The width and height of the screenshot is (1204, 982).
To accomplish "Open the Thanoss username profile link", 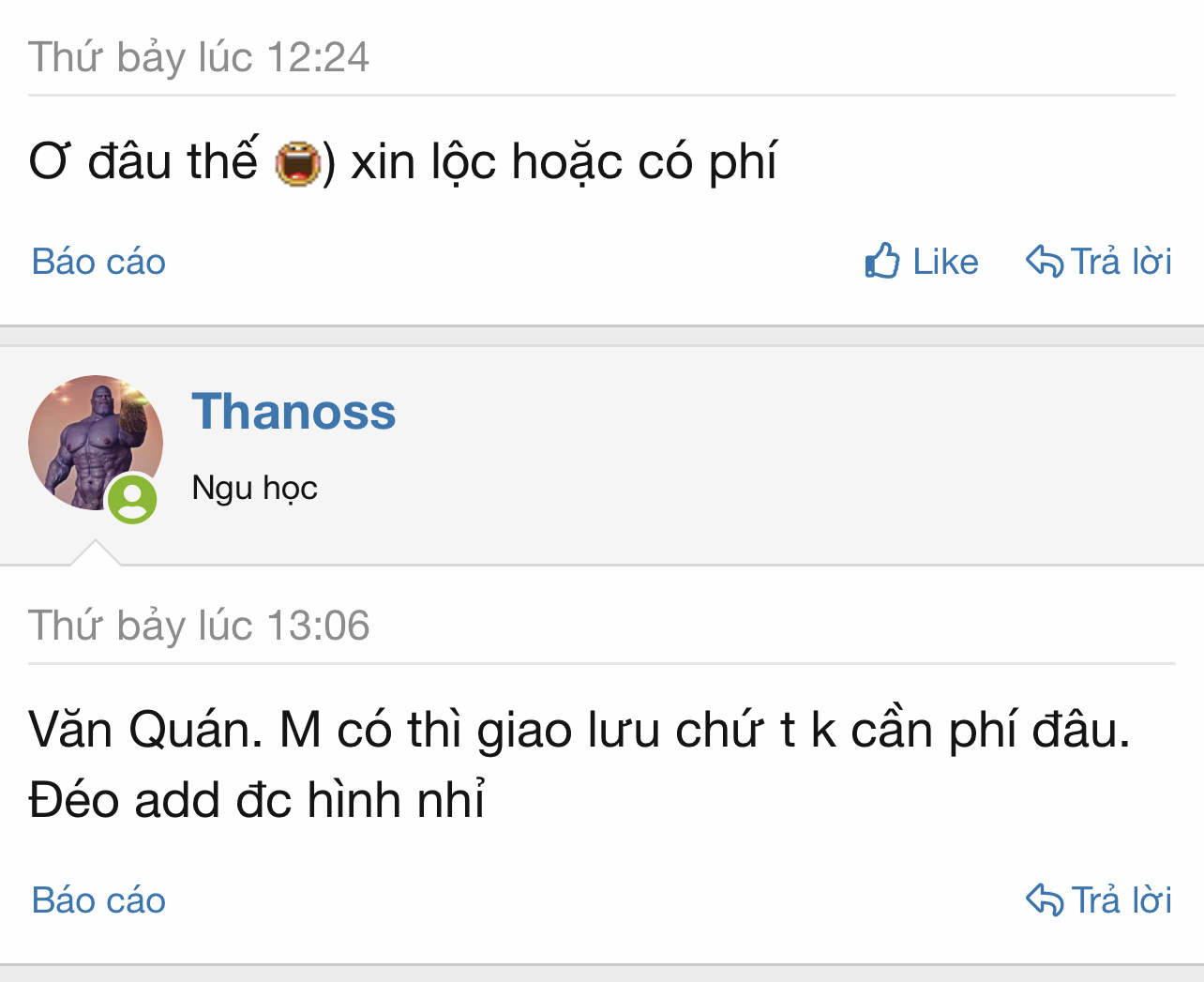I will [x=293, y=412].
